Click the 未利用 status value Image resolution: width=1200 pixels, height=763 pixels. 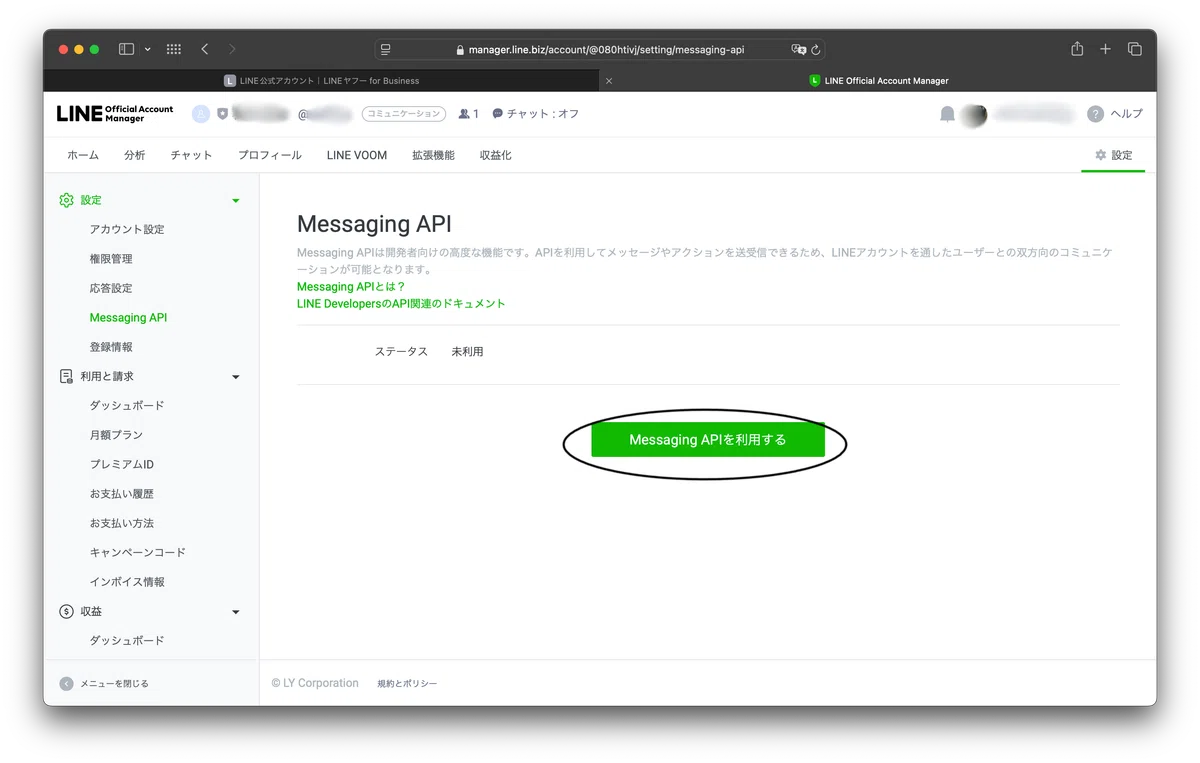[x=467, y=352]
